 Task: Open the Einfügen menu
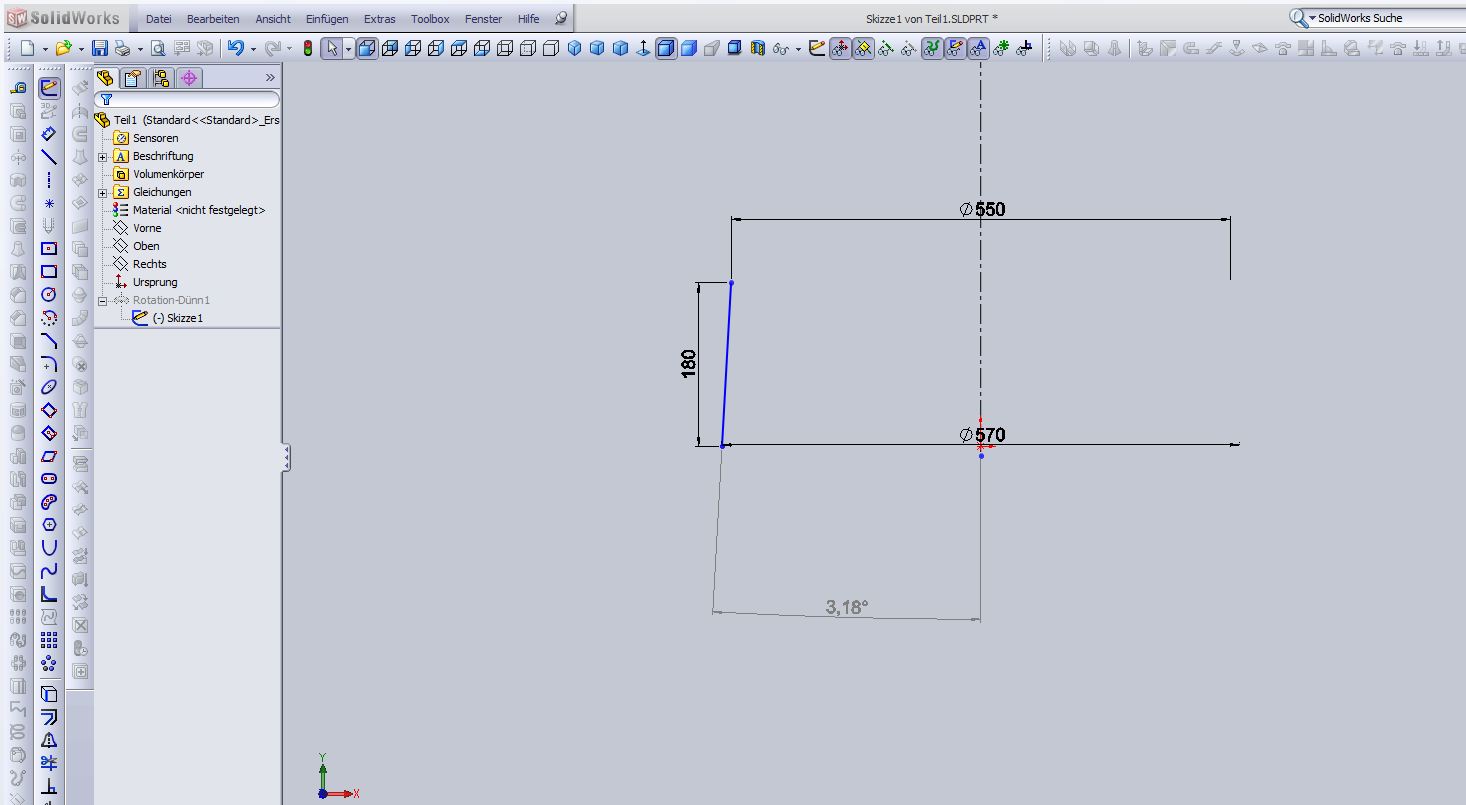click(327, 19)
